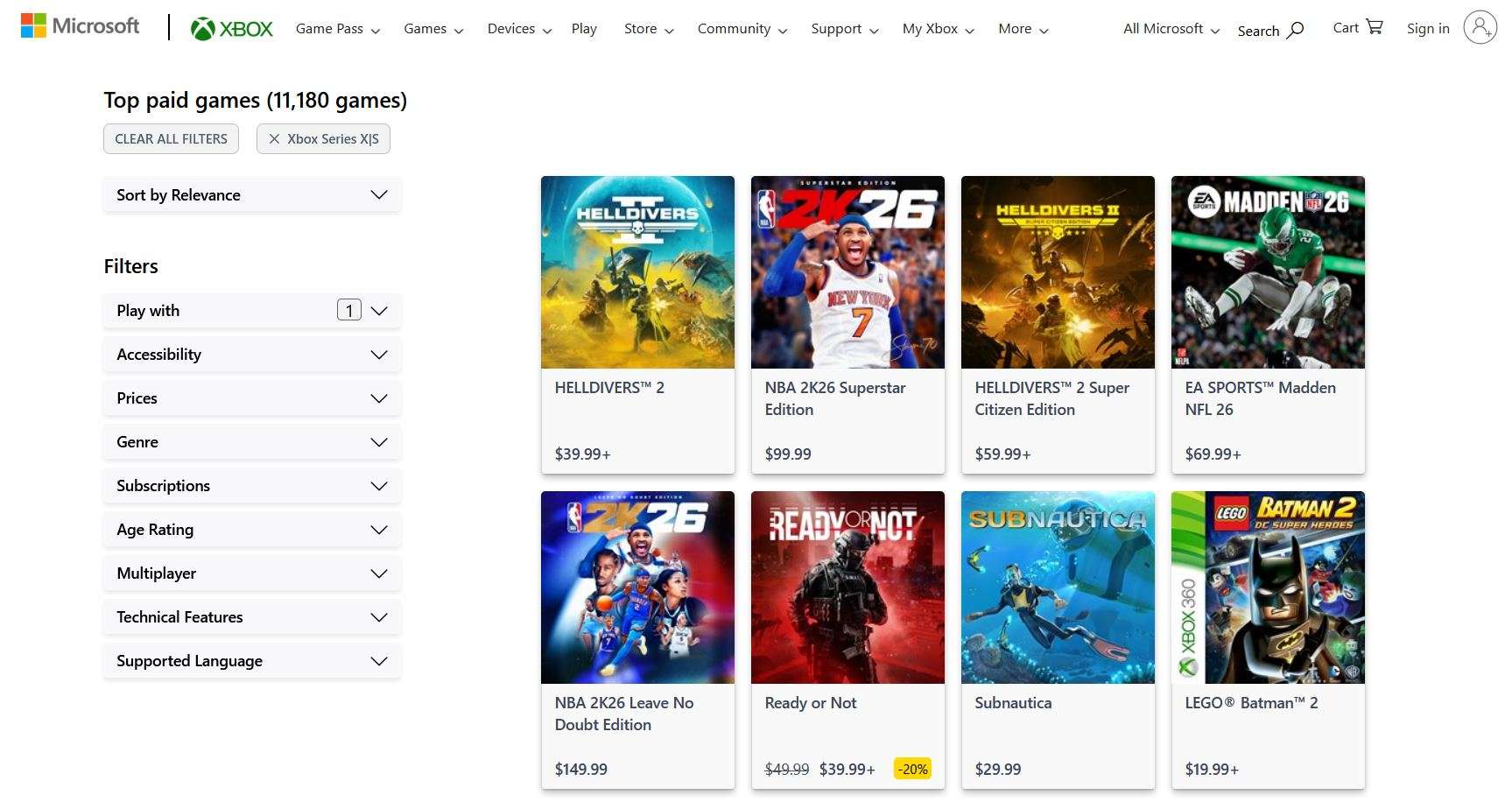The image size is (1512, 802).
Task: Expand the Age Rating filter
Action: coord(252,529)
